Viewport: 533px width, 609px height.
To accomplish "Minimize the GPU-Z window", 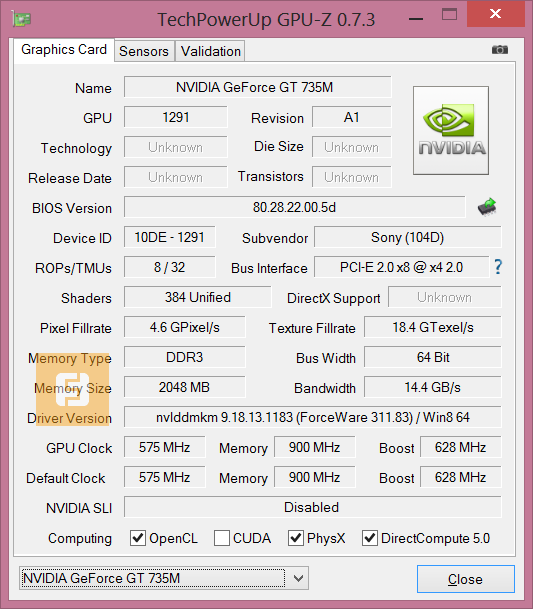I will click(416, 19).
